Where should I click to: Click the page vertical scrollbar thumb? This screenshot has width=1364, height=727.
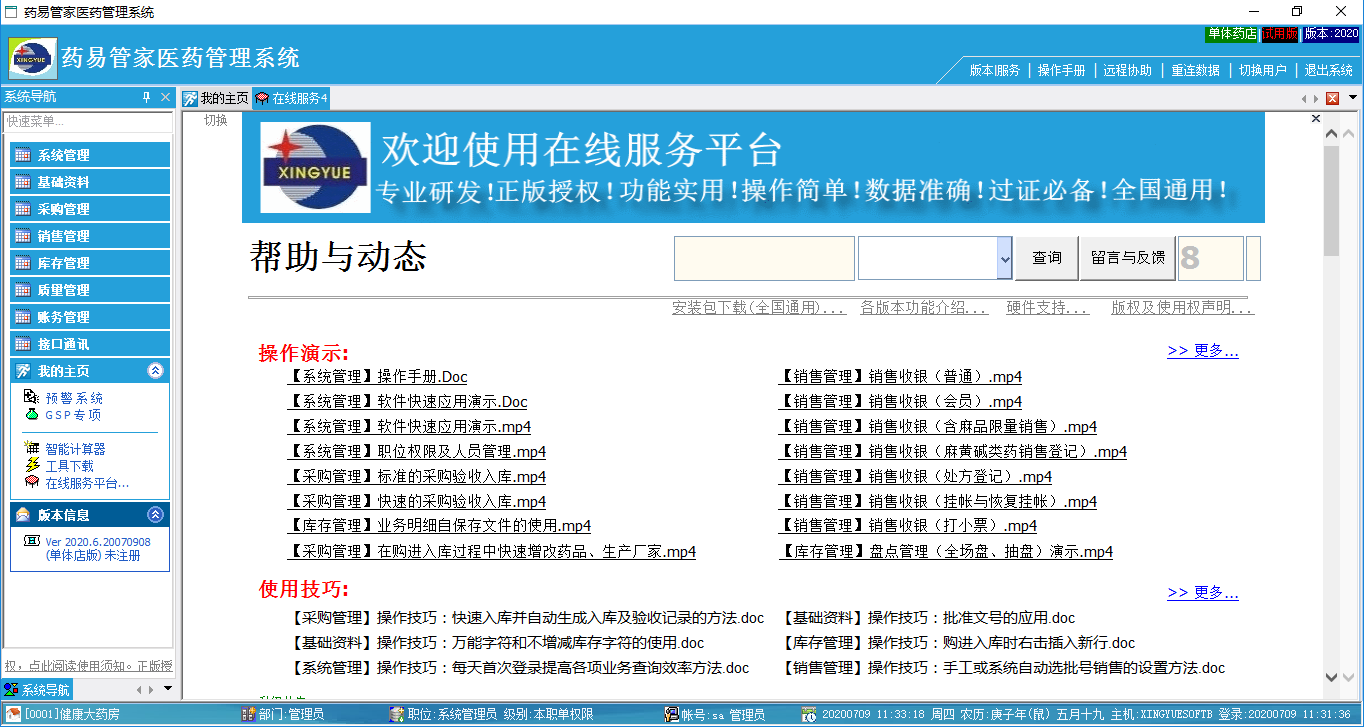(1331, 200)
